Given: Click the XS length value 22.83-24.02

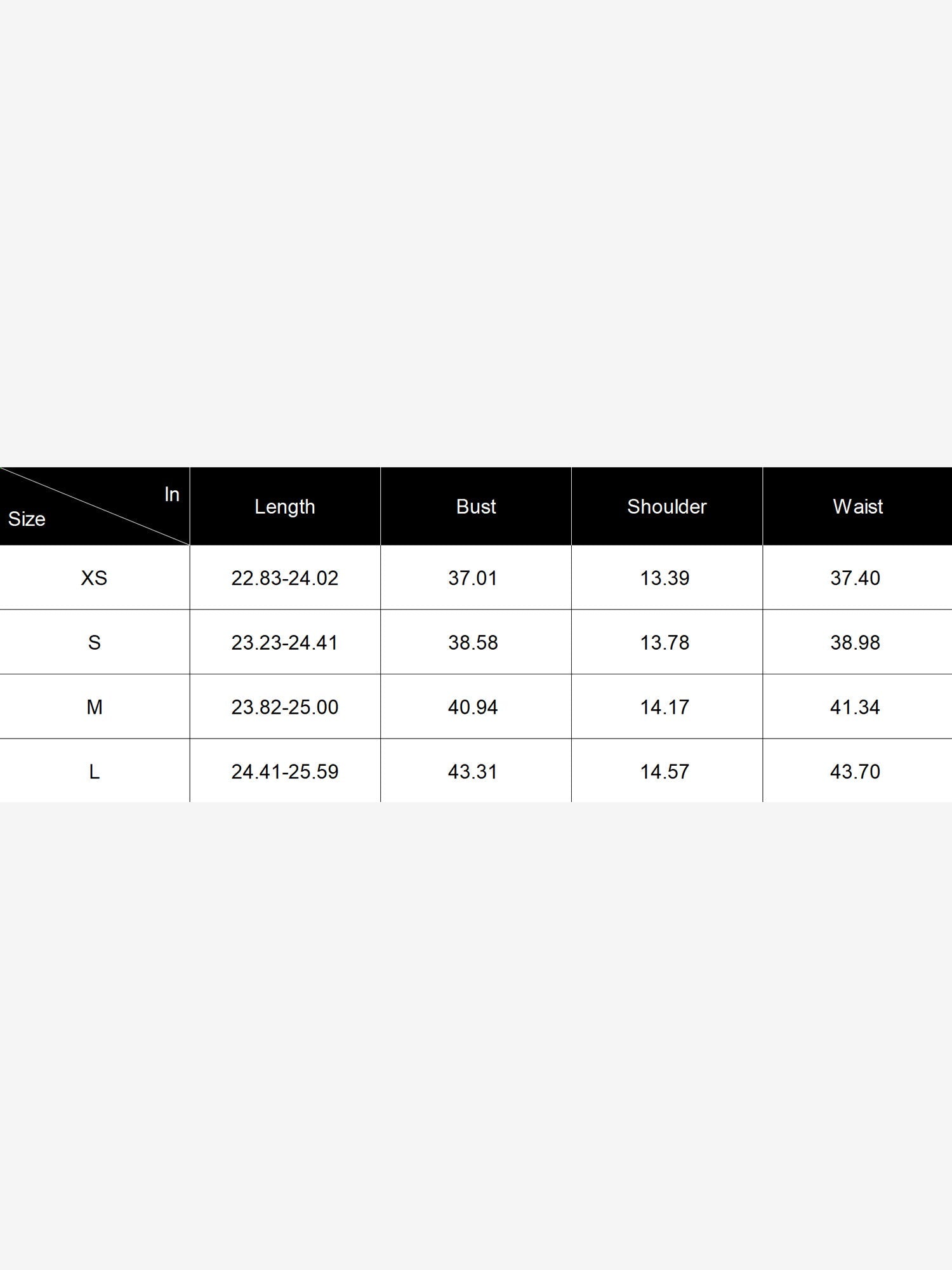Looking at the screenshot, I should (x=285, y=578).
